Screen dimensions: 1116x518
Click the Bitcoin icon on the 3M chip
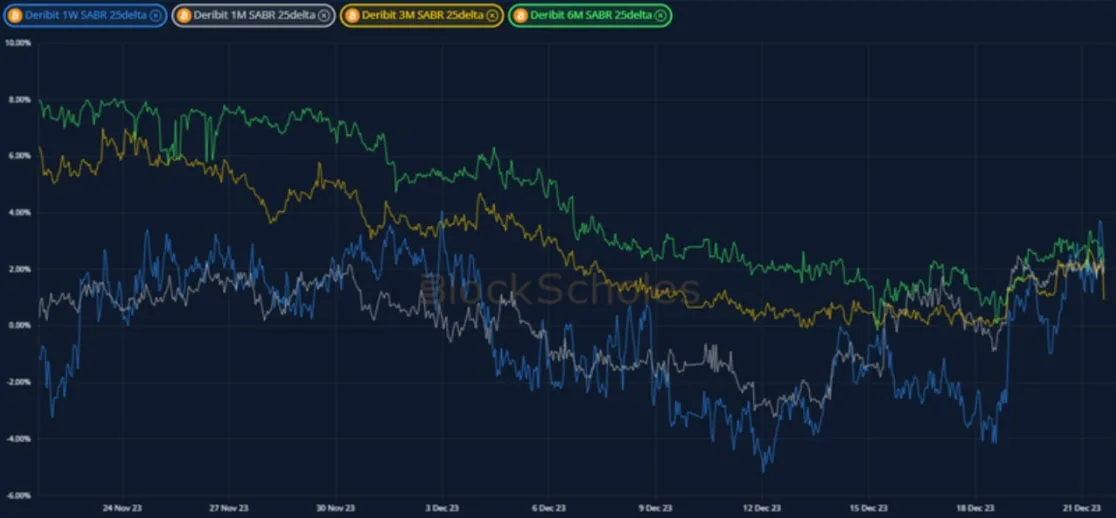[x=352, y=15]
